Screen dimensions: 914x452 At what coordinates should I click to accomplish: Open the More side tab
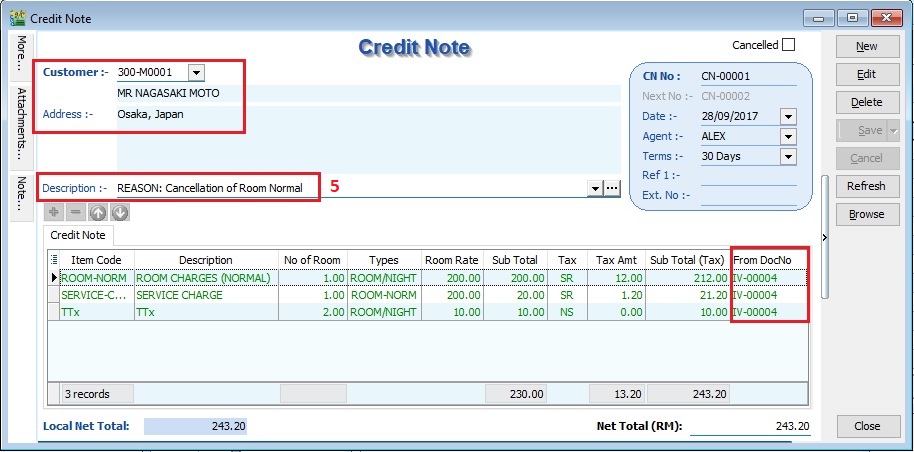pos(20,56)
